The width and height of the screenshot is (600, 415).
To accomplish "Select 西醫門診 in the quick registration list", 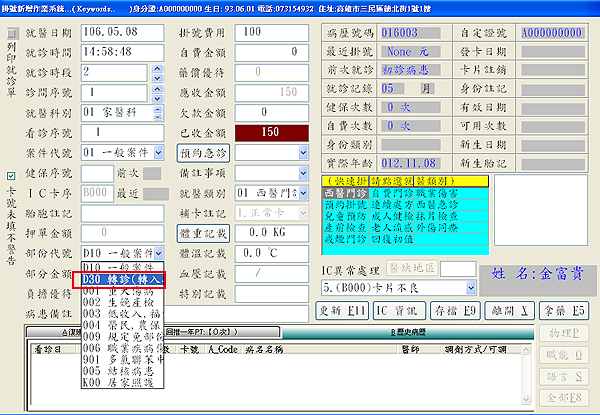I will point(344,192).
